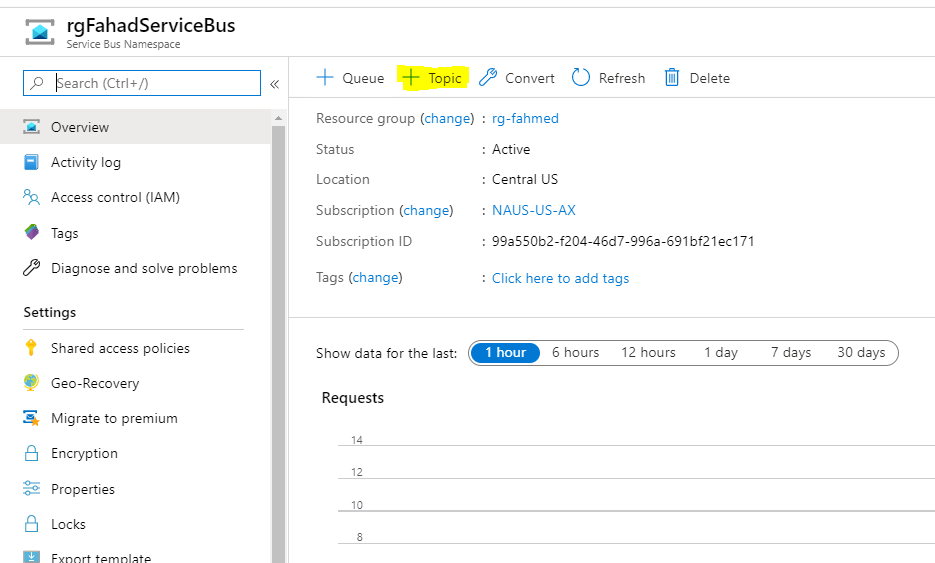Click the Convert wrench icon
Viewport: 935px width, 563px height.
488,77
